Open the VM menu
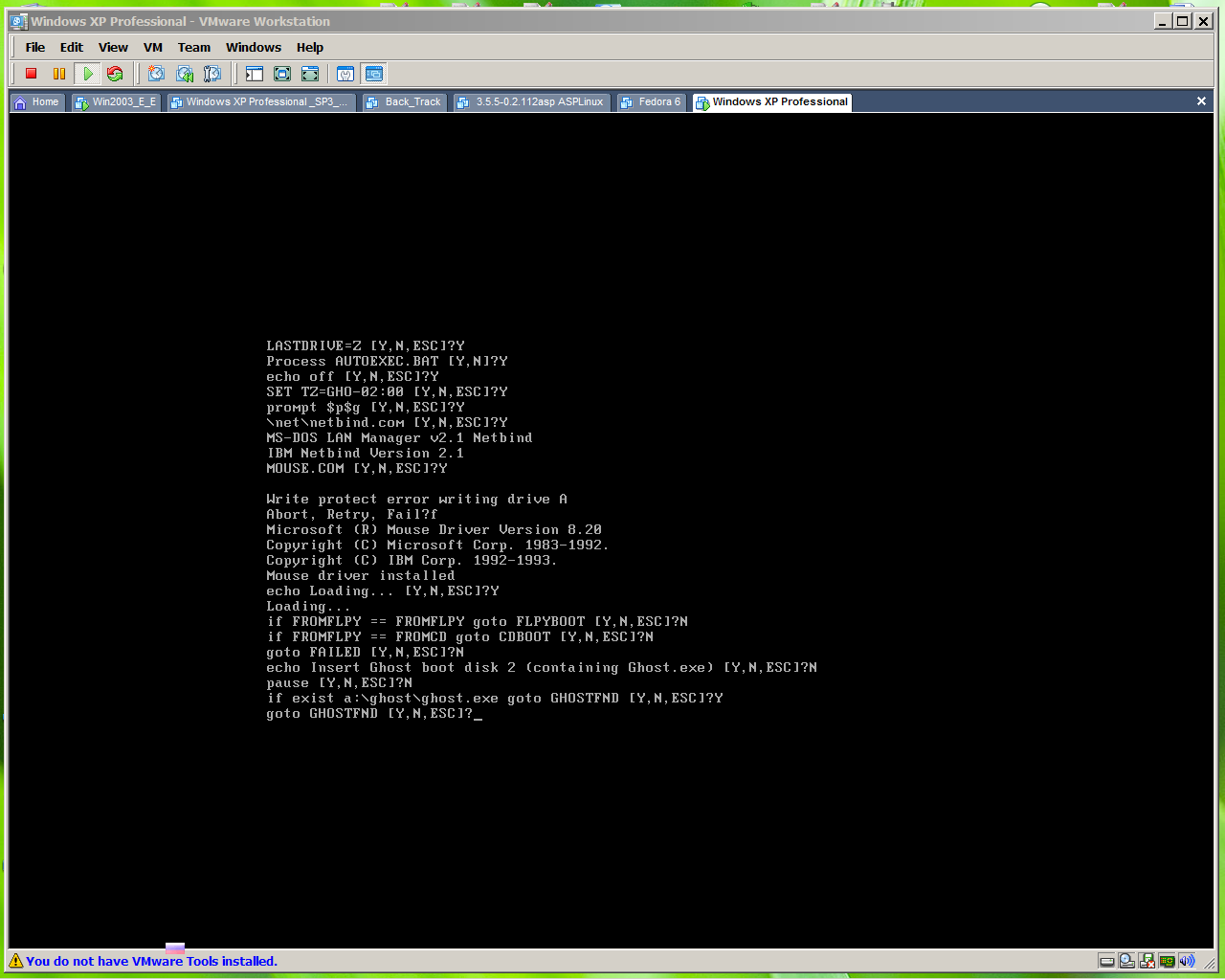The image size is (1225, 980). click(153, 47)
